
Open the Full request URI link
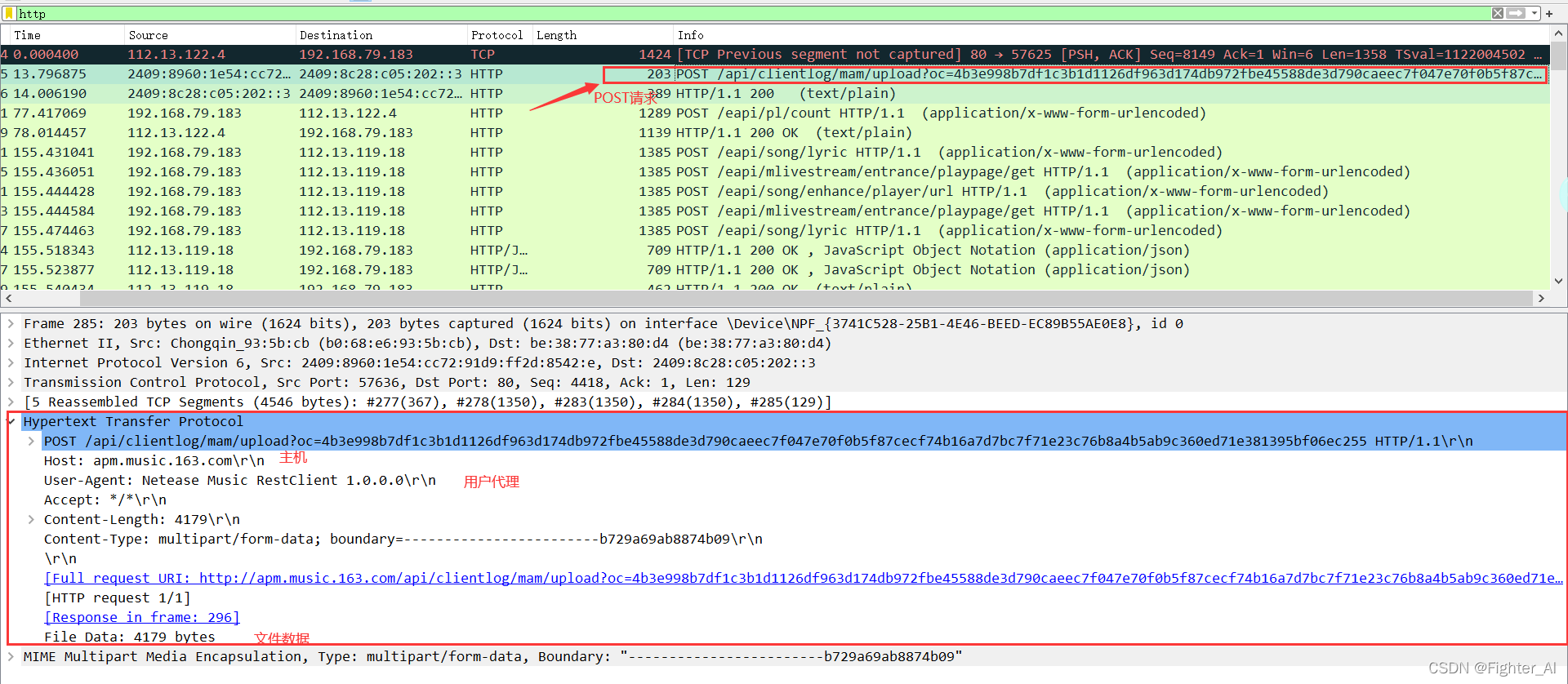(x=804, y=579)
